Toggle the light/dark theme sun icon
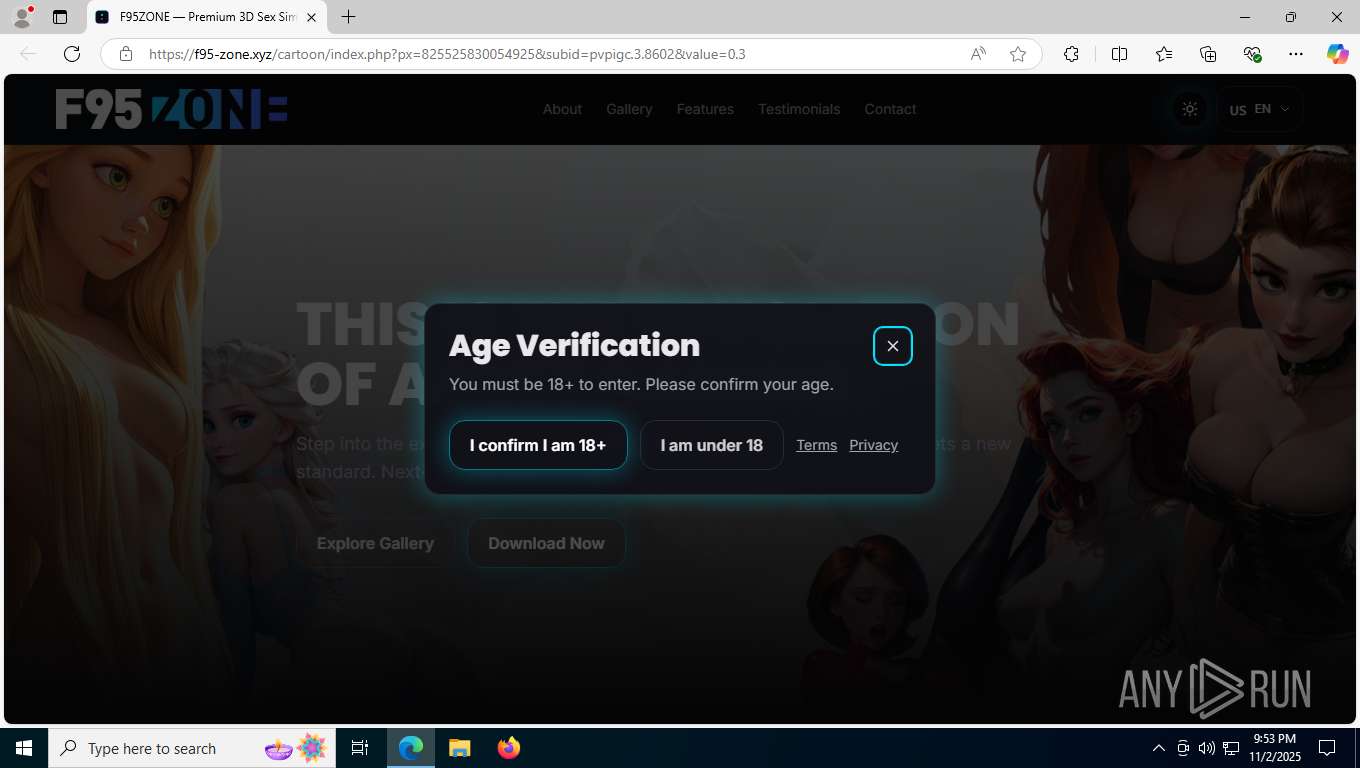 [1189, 109]
